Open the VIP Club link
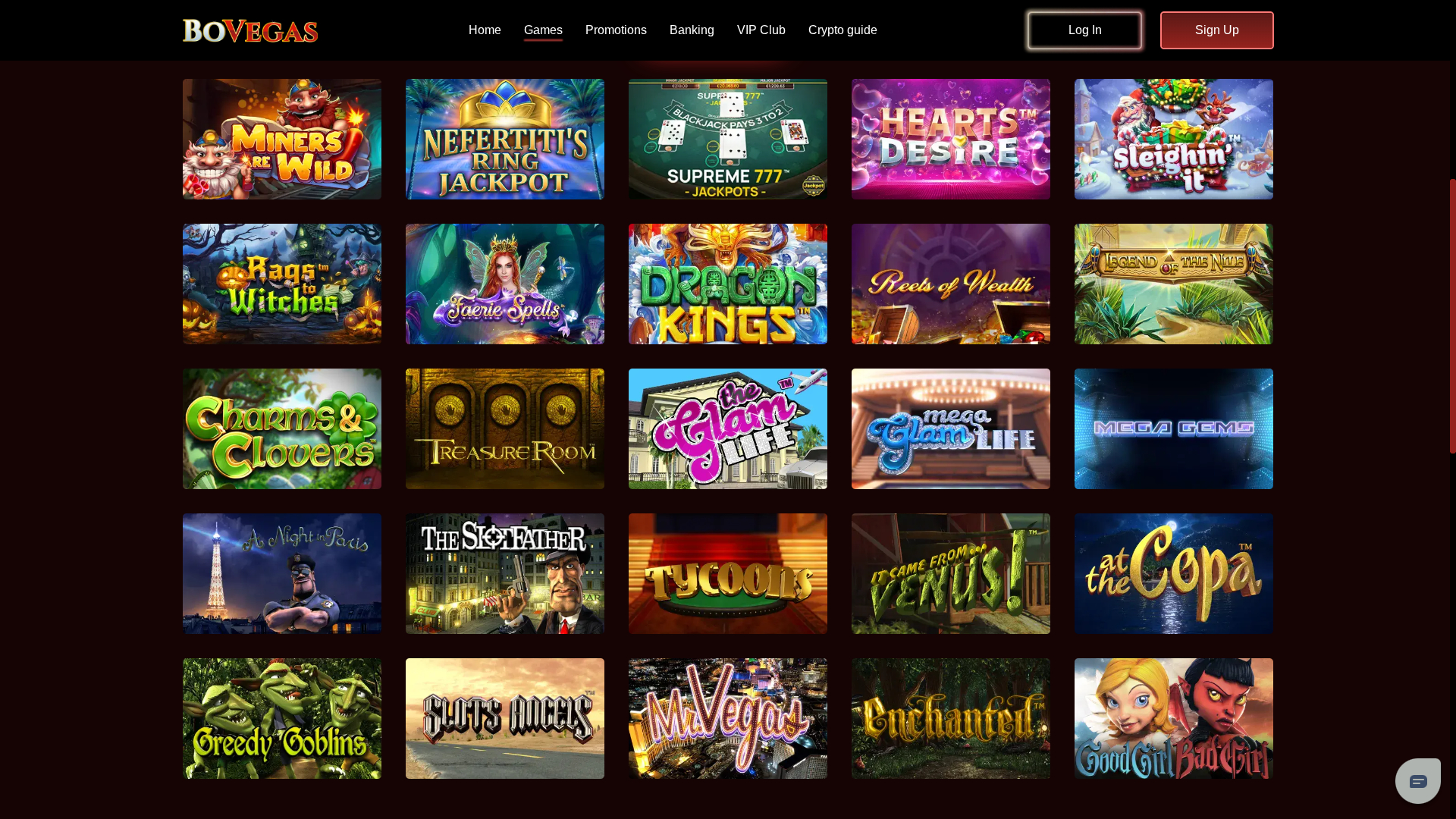This screenshot has height=819, width=1456. click(761, 30)
